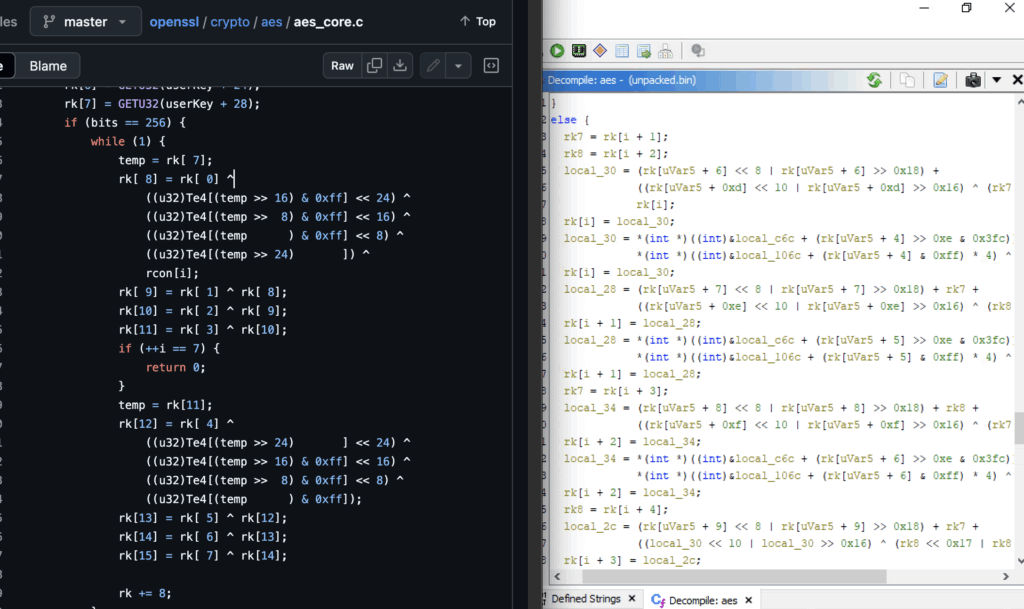Image resolution: width=1024 pixels, height=609 pixels.
Task: Click 'rk7 = rk[i + 1];' in the decompiler
Action: coord(616,136)
